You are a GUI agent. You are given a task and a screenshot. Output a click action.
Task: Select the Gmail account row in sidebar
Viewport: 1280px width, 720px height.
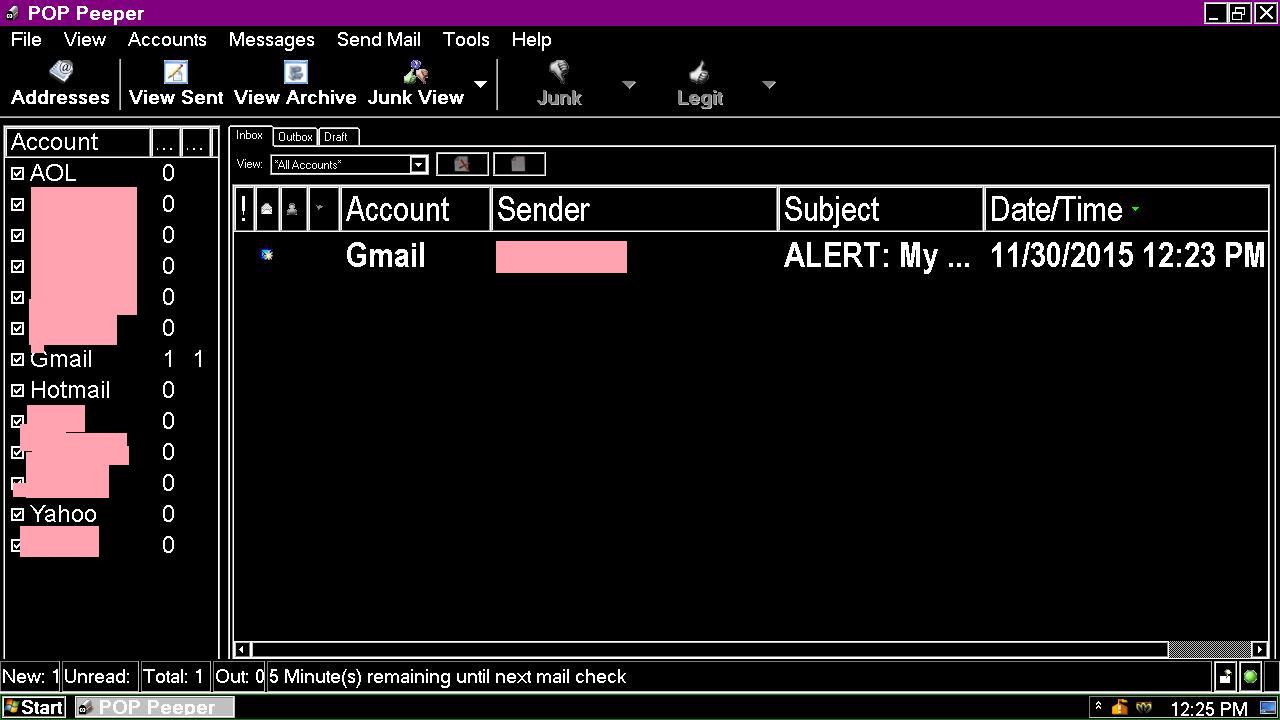[x=111, y=359]
